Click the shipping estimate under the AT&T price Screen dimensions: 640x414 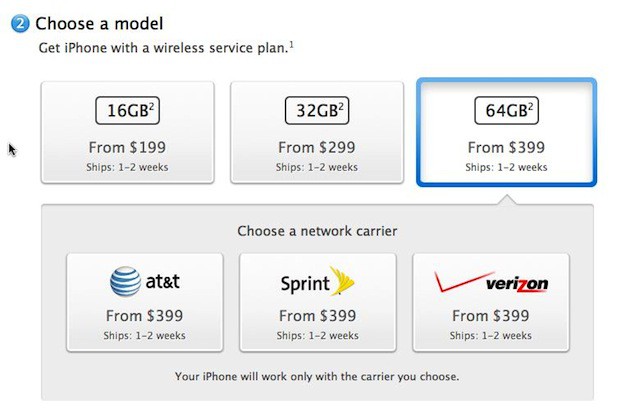[144, 335]
